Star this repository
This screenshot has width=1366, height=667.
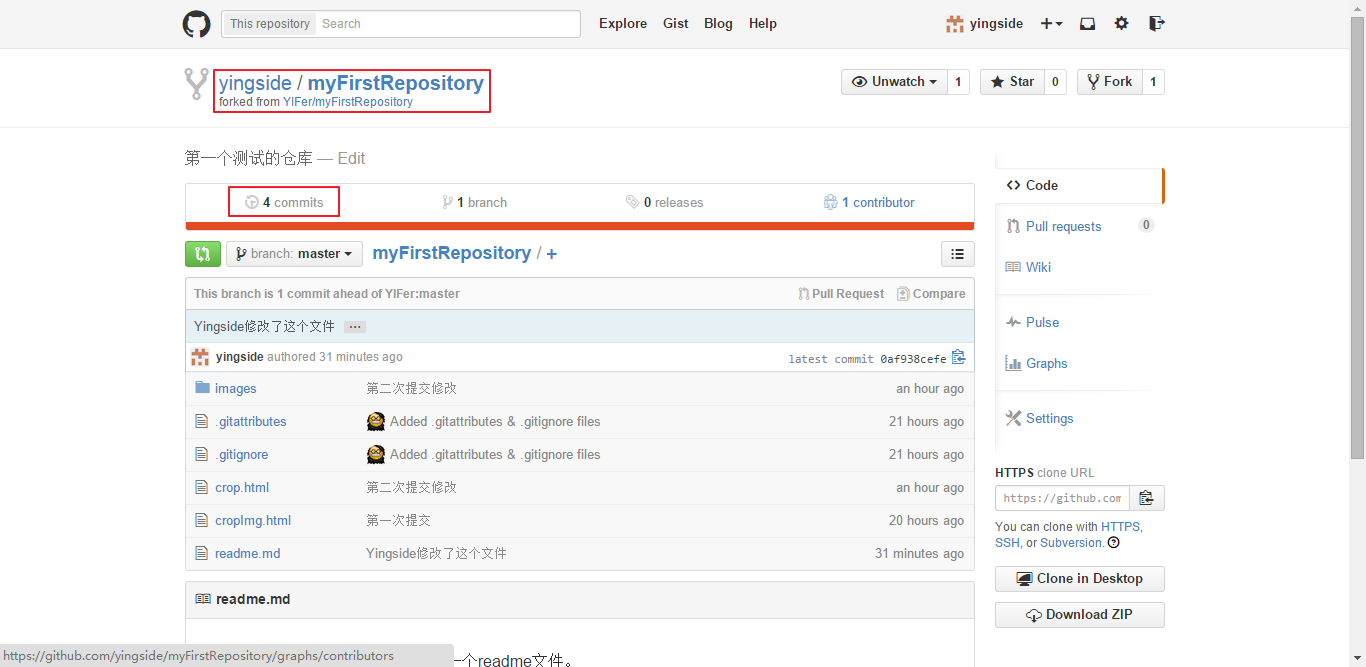pyautogui.click(x=1012, y=82)
